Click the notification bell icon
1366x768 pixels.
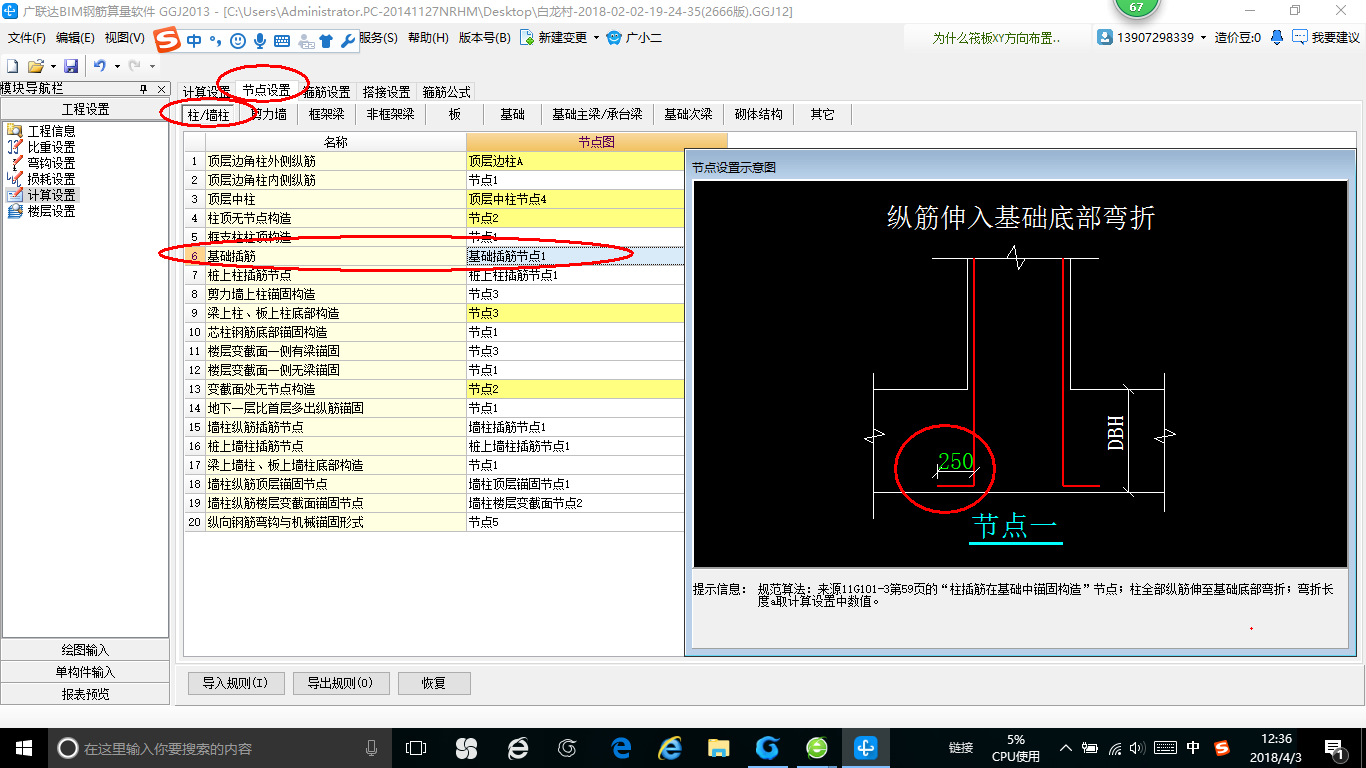(x=1277, y=37)
